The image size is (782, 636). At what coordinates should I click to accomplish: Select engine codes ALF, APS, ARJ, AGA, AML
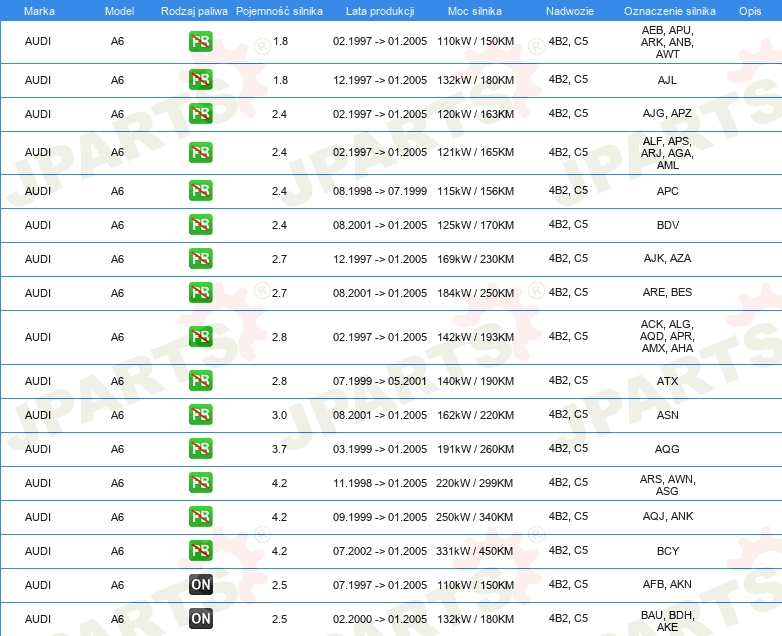click(667, 153)
